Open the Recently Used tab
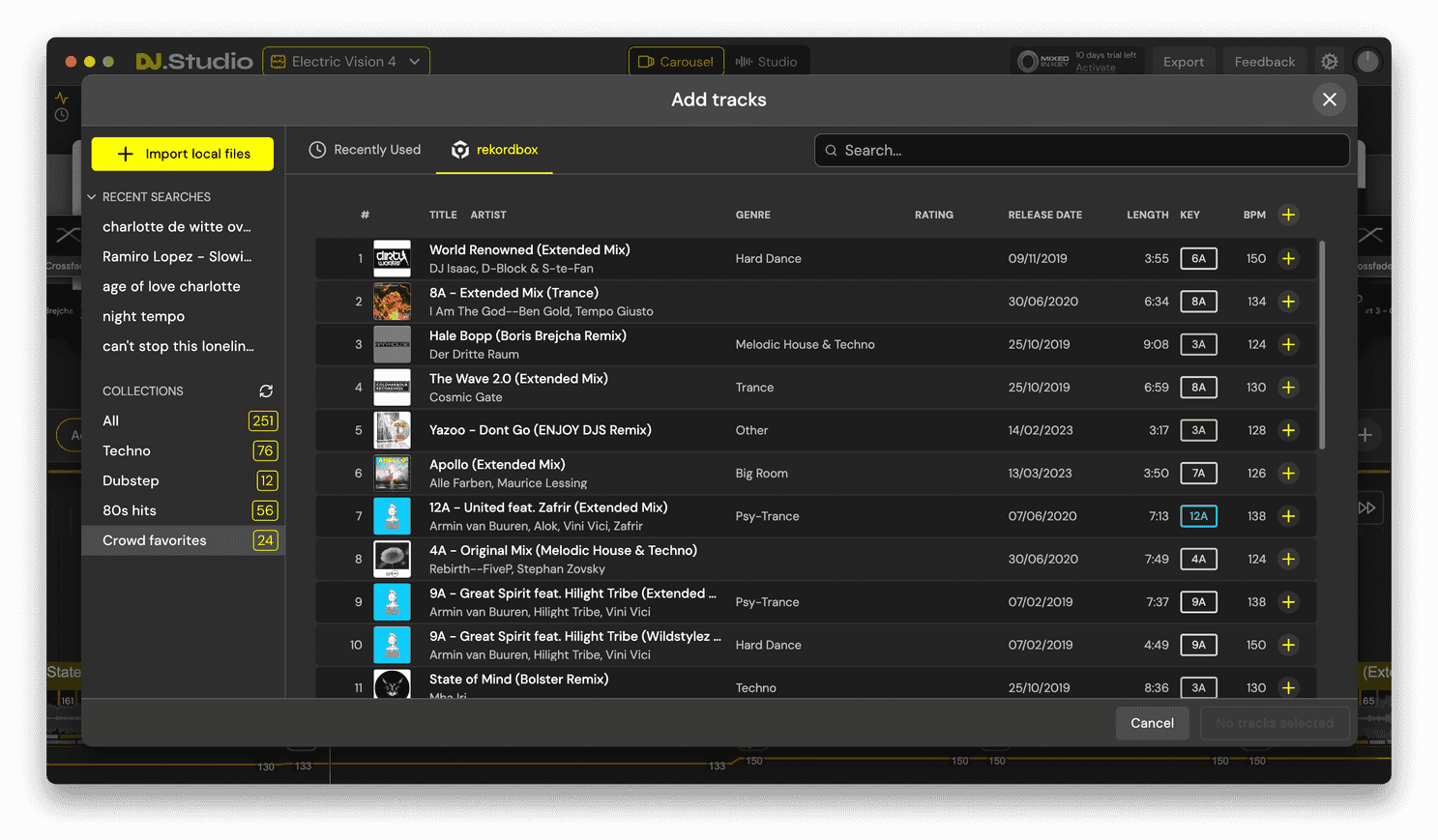 [x=365, y=150]
